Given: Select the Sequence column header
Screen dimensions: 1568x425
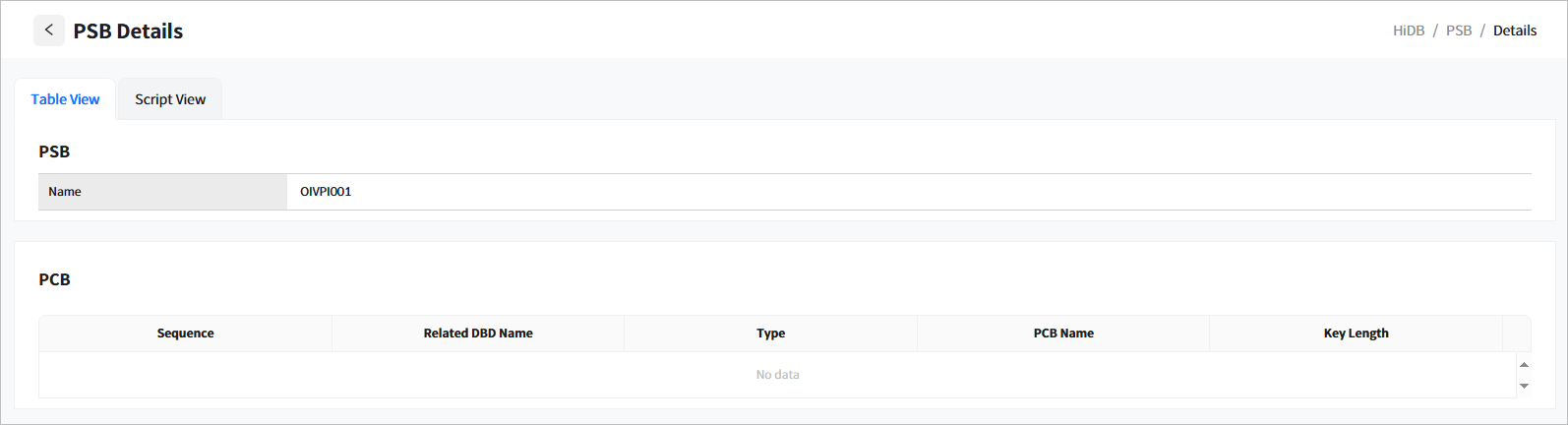Looking at the screenshot, I should [x=185, y=334].
